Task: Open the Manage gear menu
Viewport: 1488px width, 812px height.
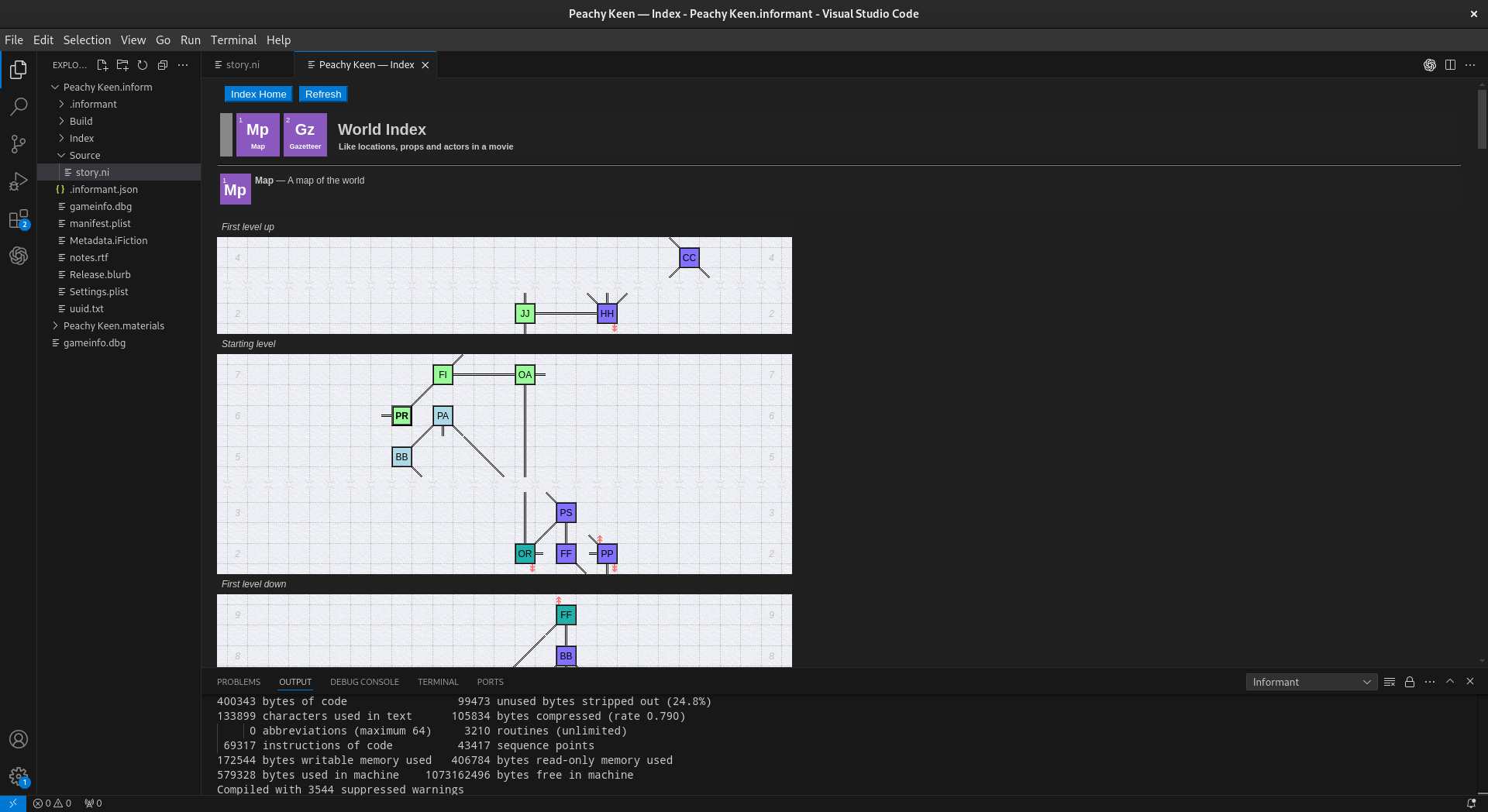Action: (x=19, y=776)
